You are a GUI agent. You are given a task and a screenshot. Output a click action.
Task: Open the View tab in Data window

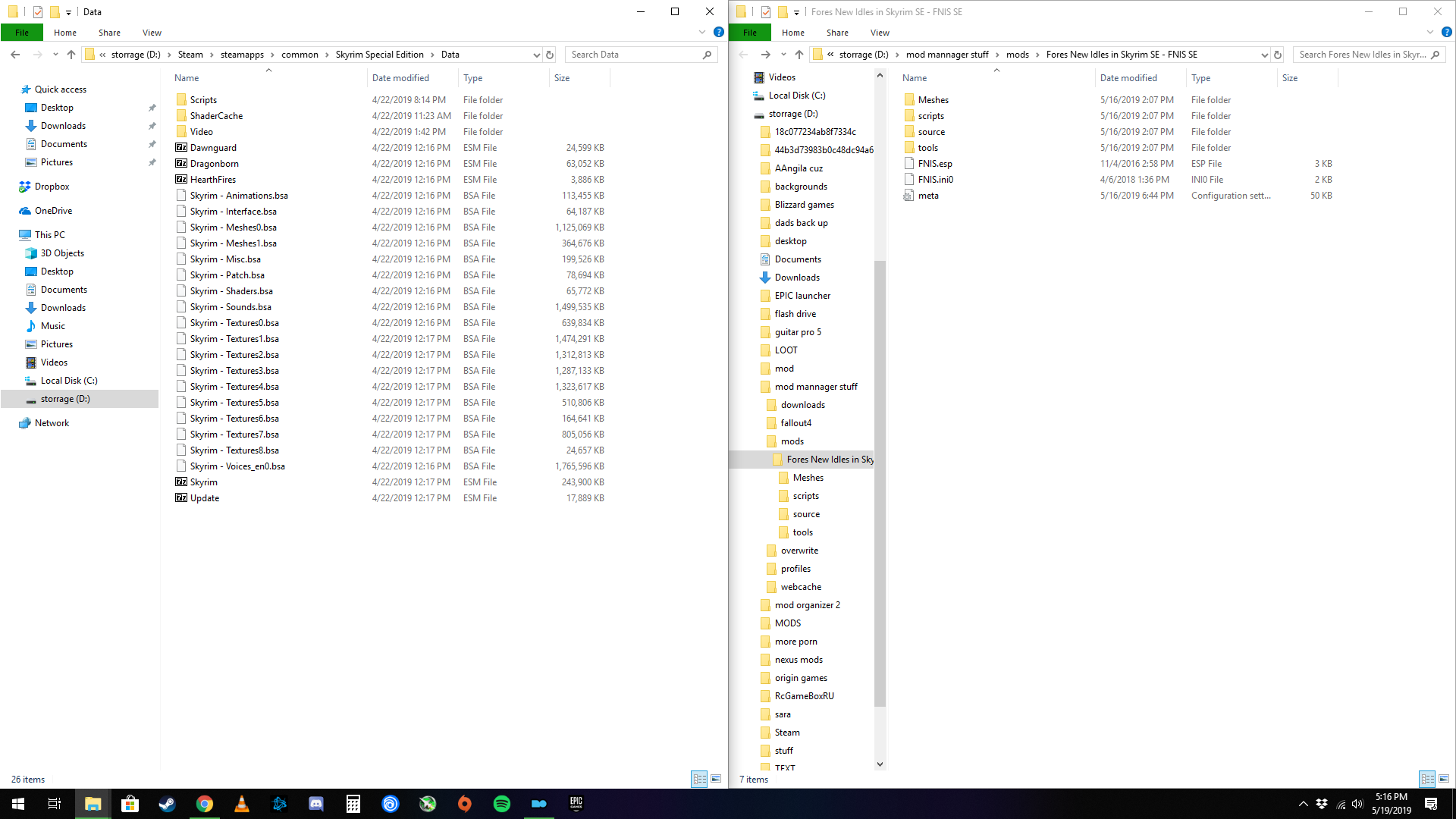click(x=152, y=33)
